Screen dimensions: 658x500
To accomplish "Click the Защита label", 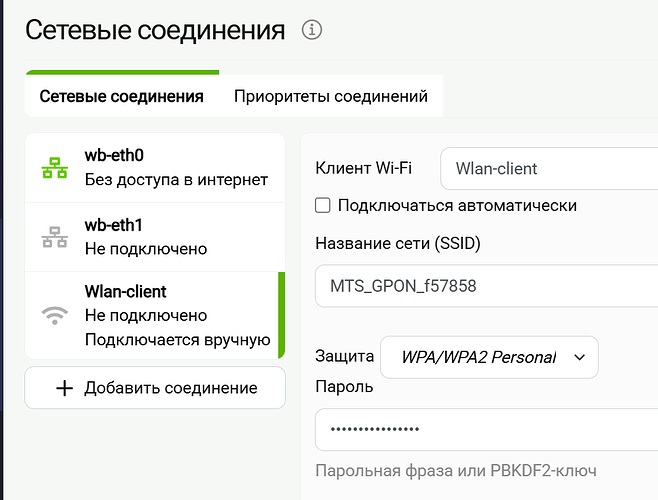I will coord(345,356).
